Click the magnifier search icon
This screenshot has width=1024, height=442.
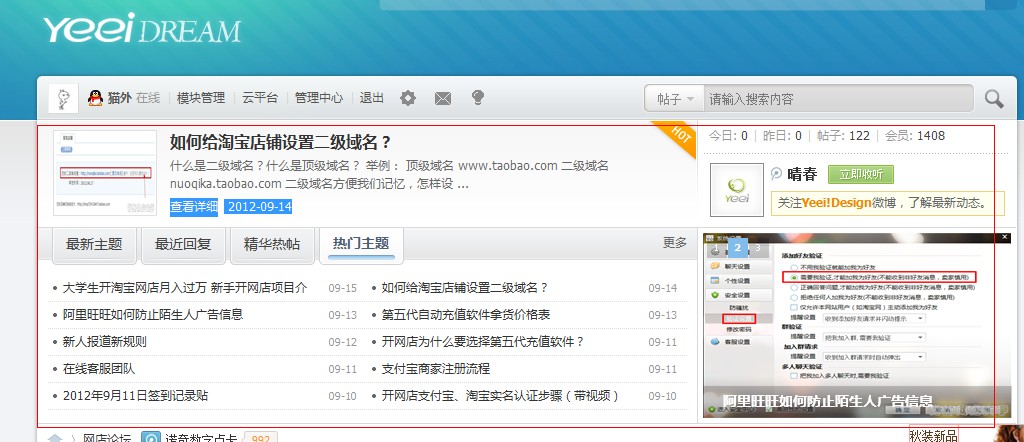tap(994, 99)
